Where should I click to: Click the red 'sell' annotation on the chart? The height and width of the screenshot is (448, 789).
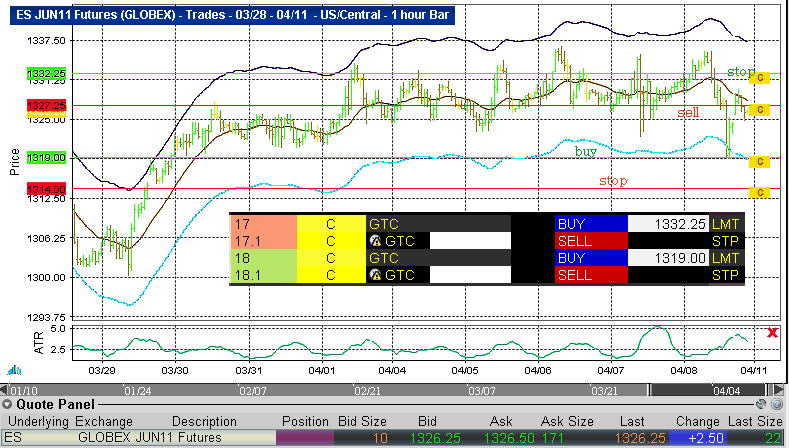coord(688,112)
